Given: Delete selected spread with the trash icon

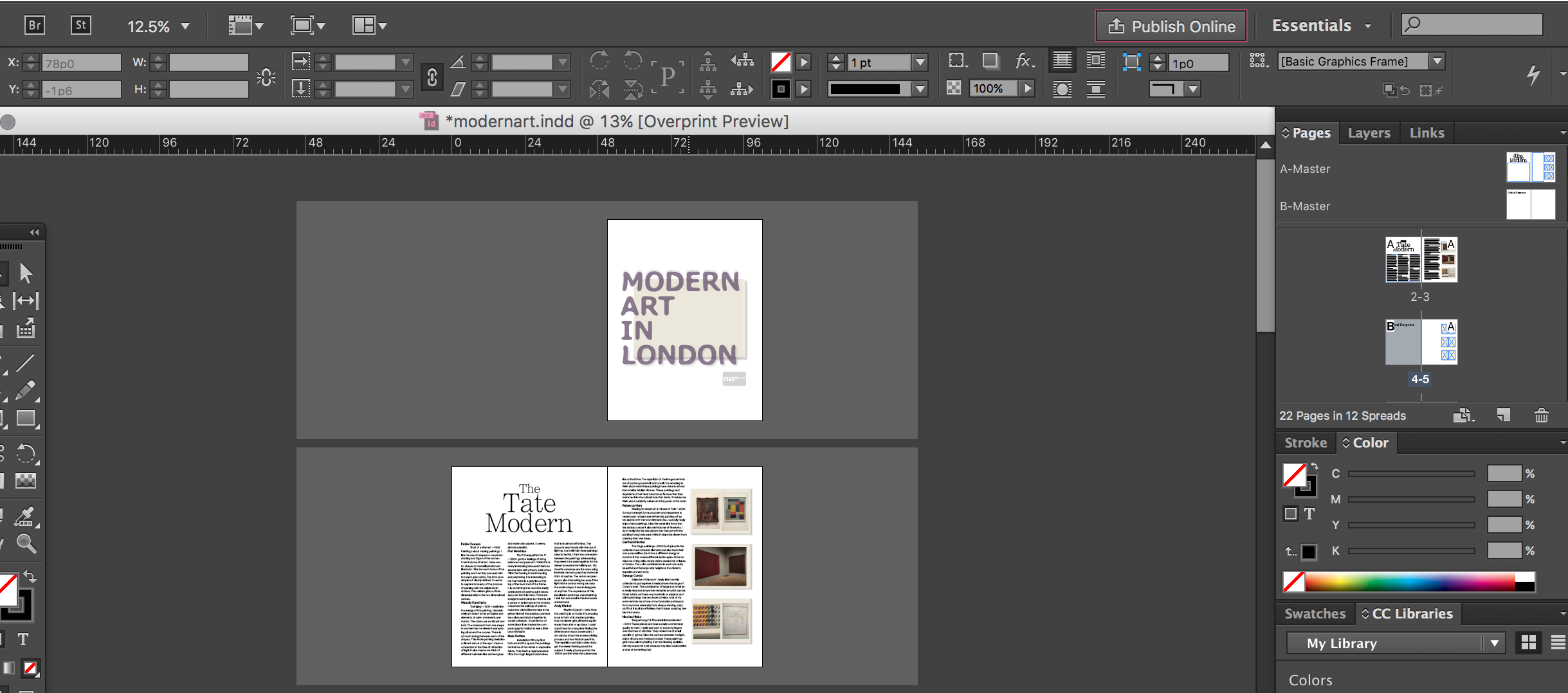Looking at the screenshot, I should [1541, 415].
